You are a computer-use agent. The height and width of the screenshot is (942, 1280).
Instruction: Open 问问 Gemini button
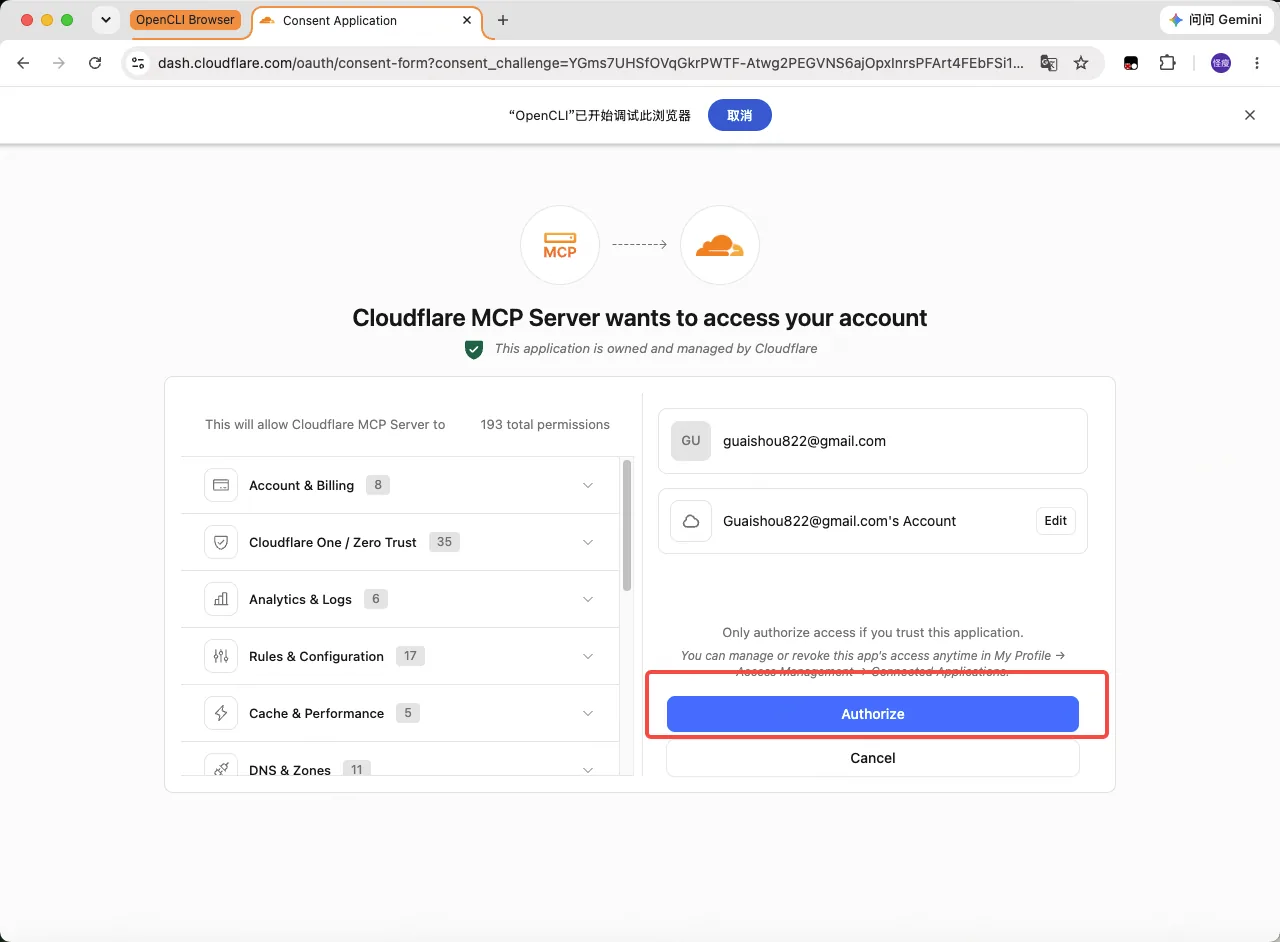tap(1216, 20)
